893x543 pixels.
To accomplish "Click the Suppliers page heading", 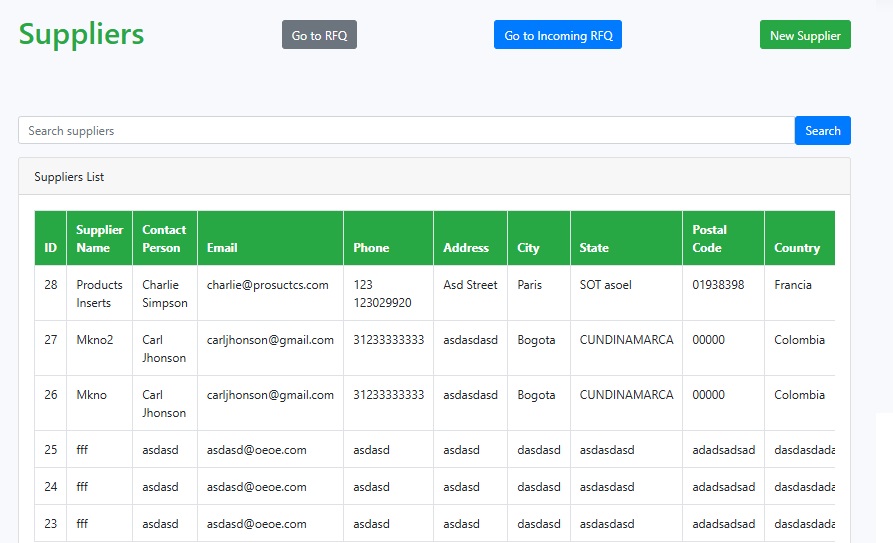I will click(x=81, y=34).
